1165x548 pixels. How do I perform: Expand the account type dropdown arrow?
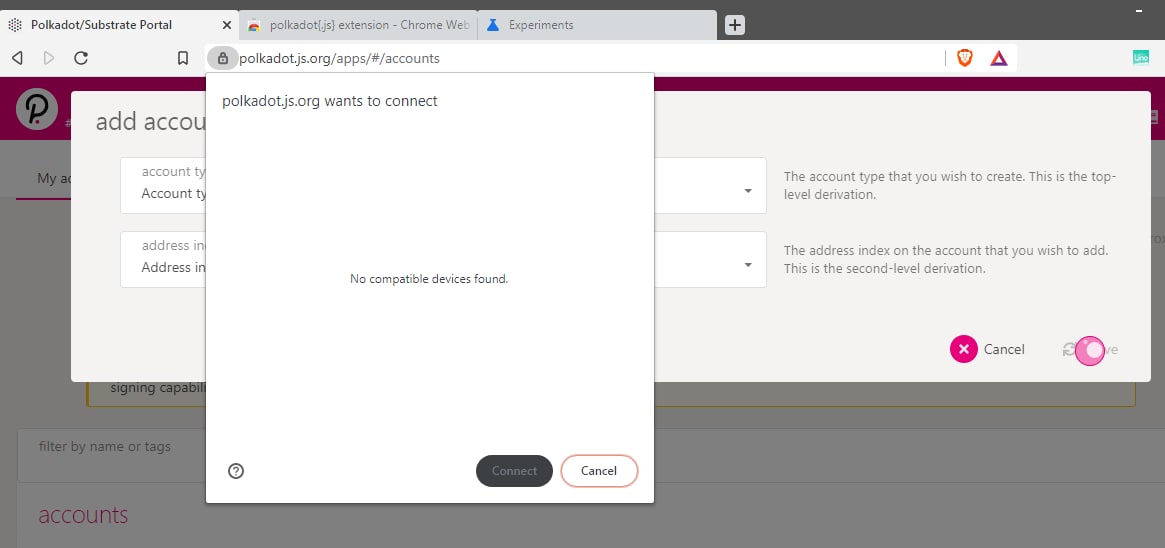[748, 192]
